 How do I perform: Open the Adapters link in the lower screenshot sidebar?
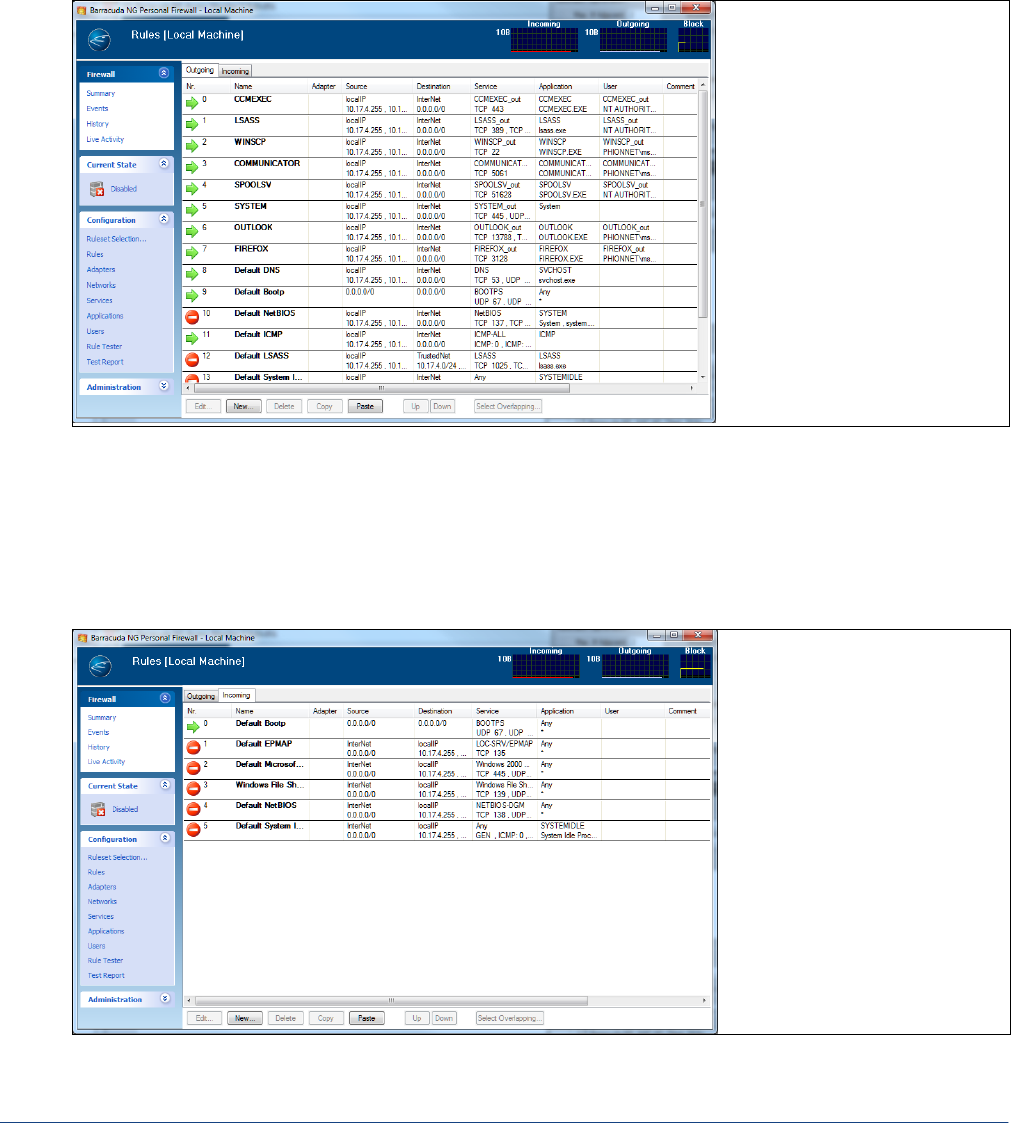(102, 887)
